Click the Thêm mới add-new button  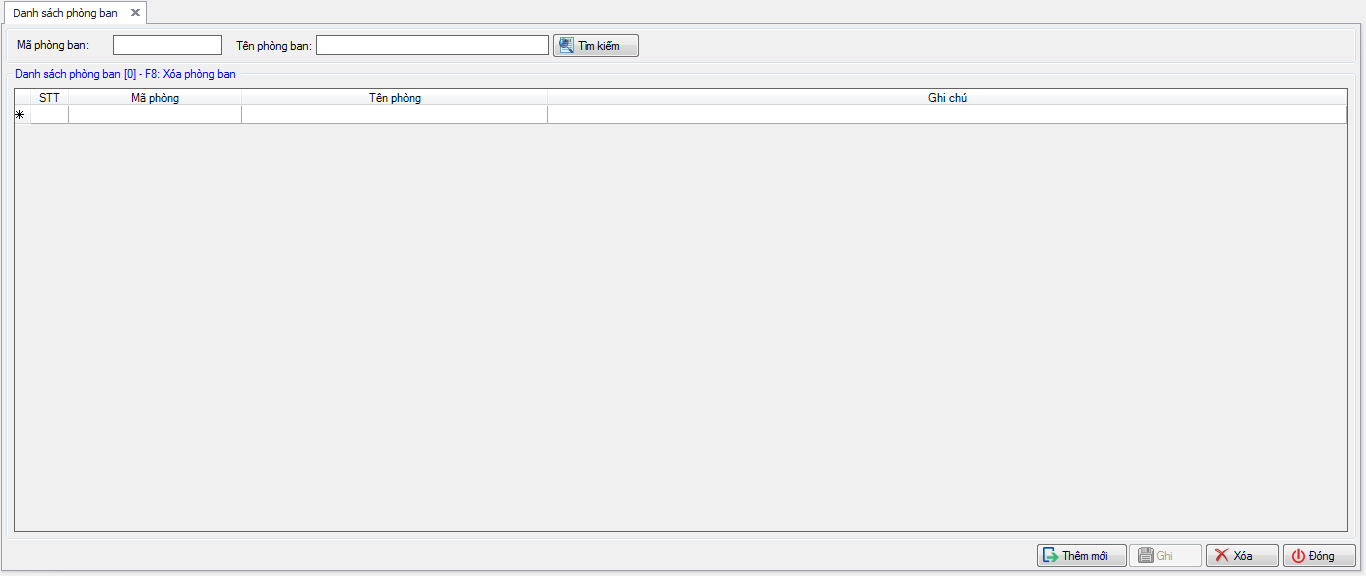(x=1082, y=556)
